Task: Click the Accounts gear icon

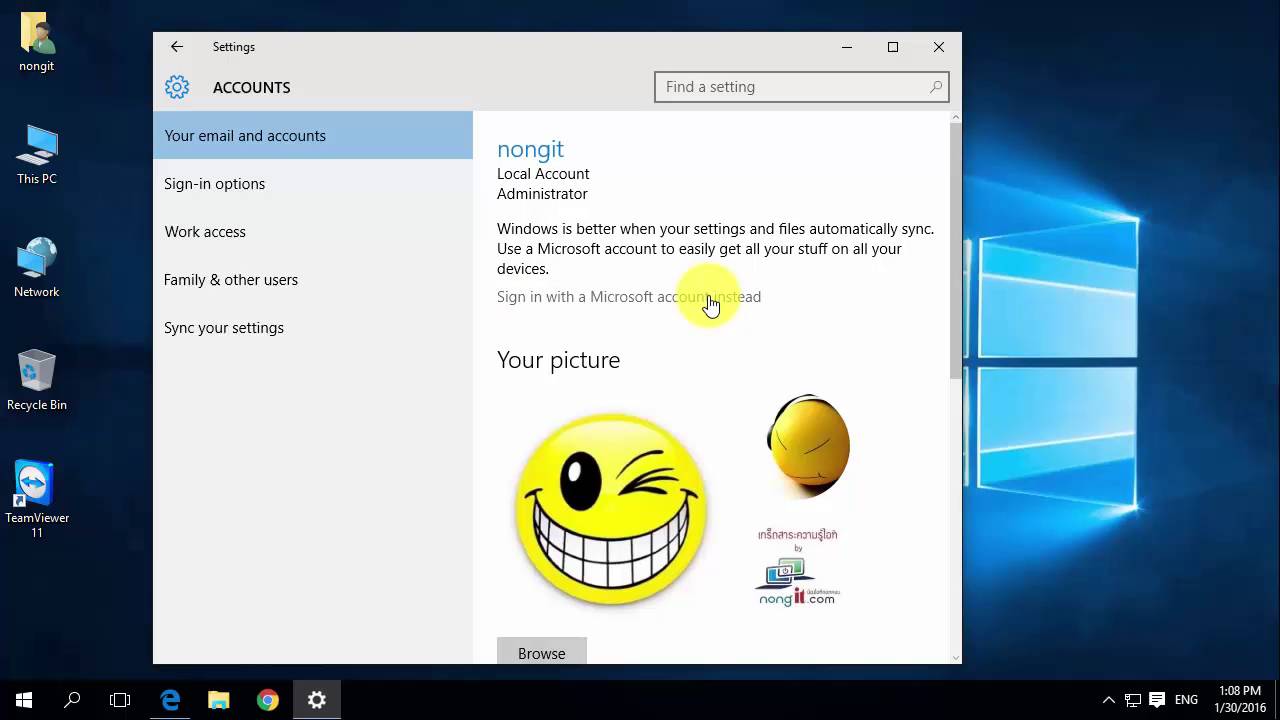Action: coord(177,87)
